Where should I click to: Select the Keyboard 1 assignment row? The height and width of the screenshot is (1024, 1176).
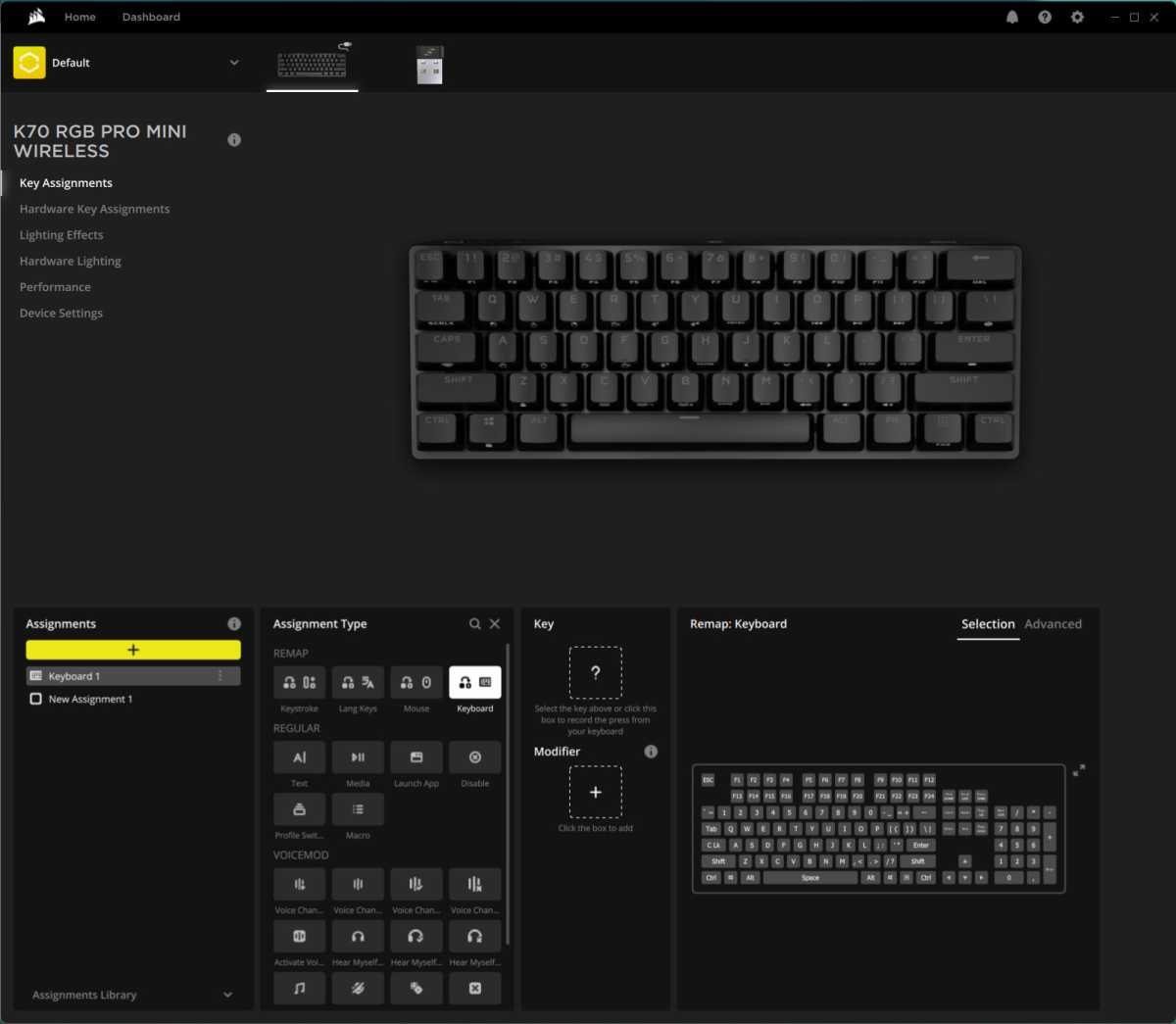click(x=133, y=676)
